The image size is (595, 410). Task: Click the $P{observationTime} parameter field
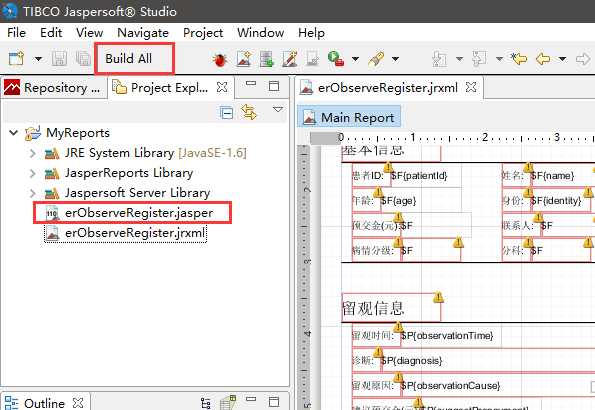coord(447,336)
